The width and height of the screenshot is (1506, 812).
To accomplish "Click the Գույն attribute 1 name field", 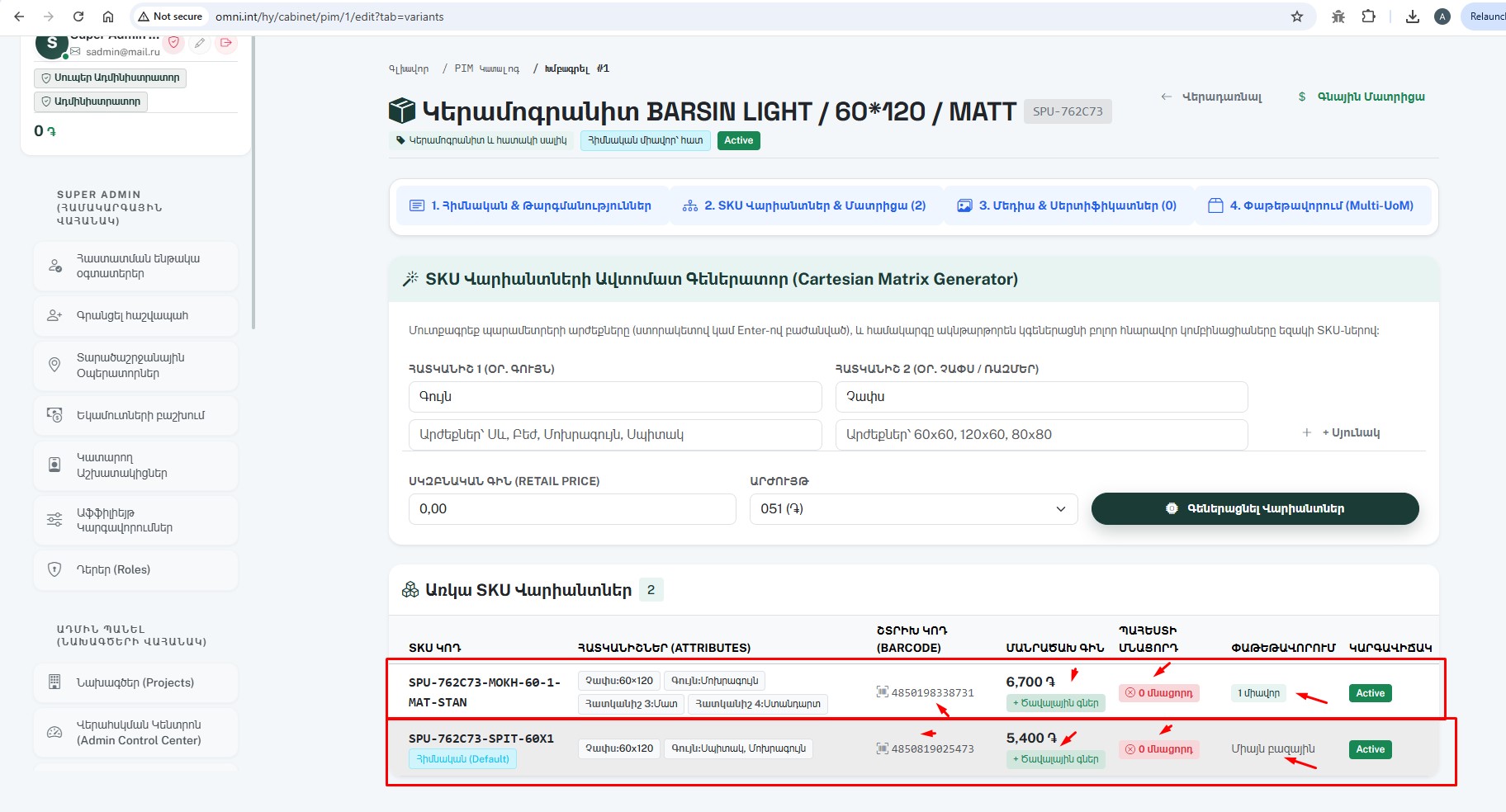I will click(615, 396).
